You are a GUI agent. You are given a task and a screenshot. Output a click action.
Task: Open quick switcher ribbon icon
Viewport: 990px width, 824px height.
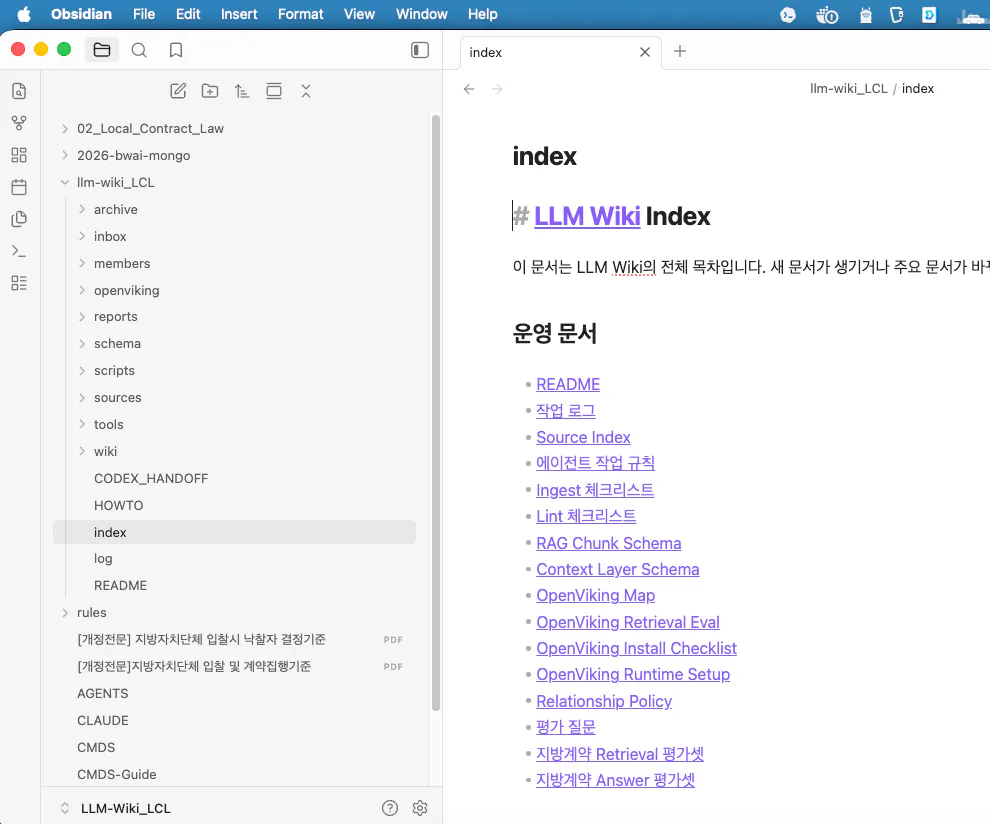[19, 91]
